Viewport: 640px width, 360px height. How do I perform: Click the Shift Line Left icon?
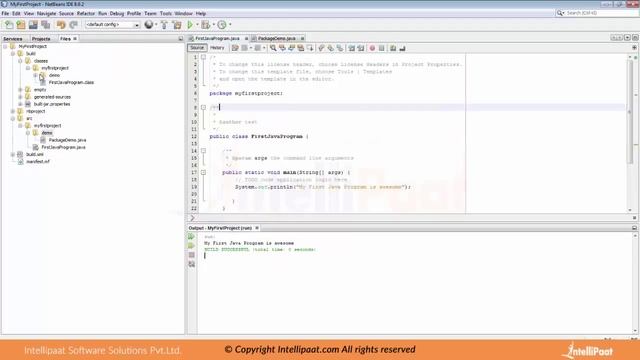tap(351, 48)
